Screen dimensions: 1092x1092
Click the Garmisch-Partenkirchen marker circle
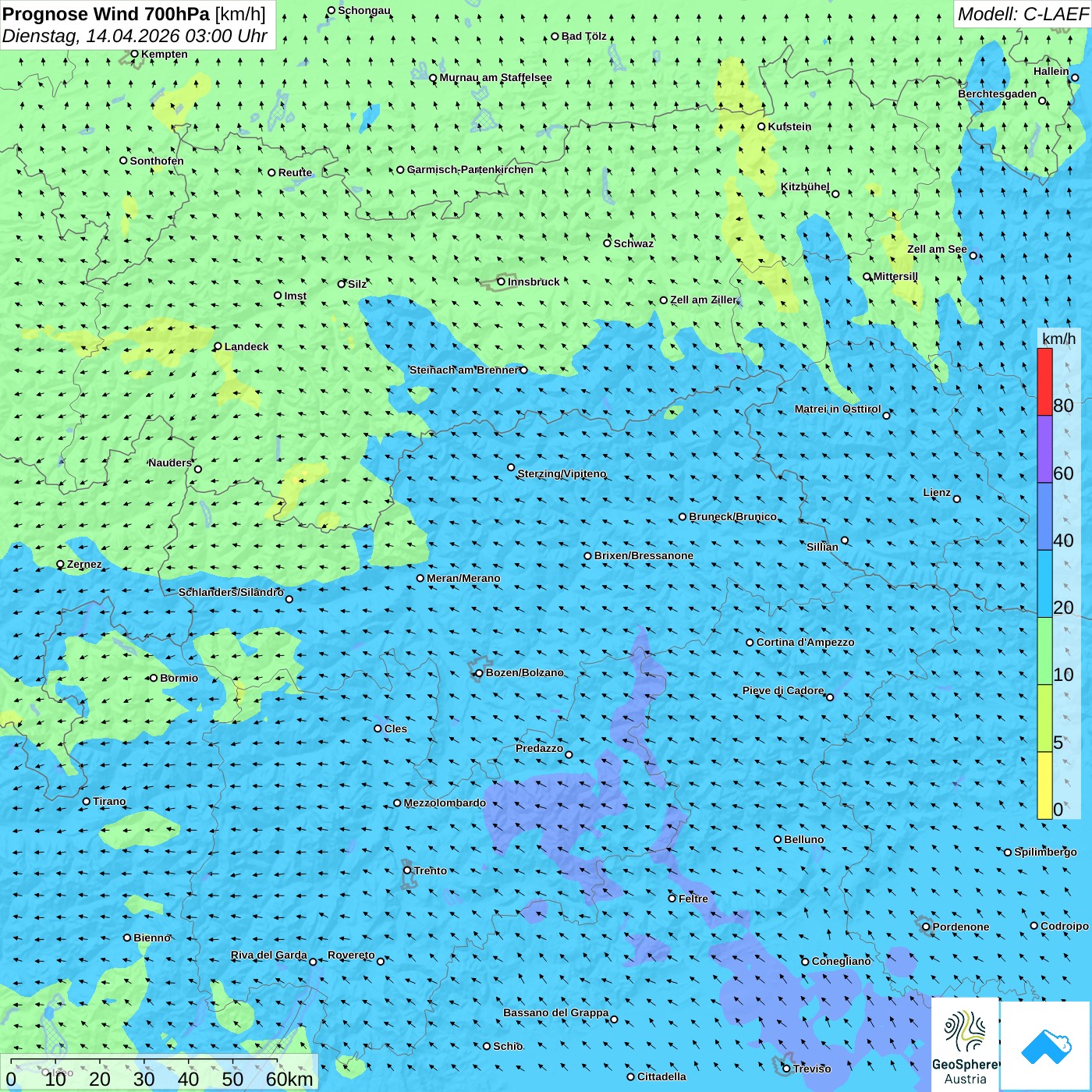[400, 169]
